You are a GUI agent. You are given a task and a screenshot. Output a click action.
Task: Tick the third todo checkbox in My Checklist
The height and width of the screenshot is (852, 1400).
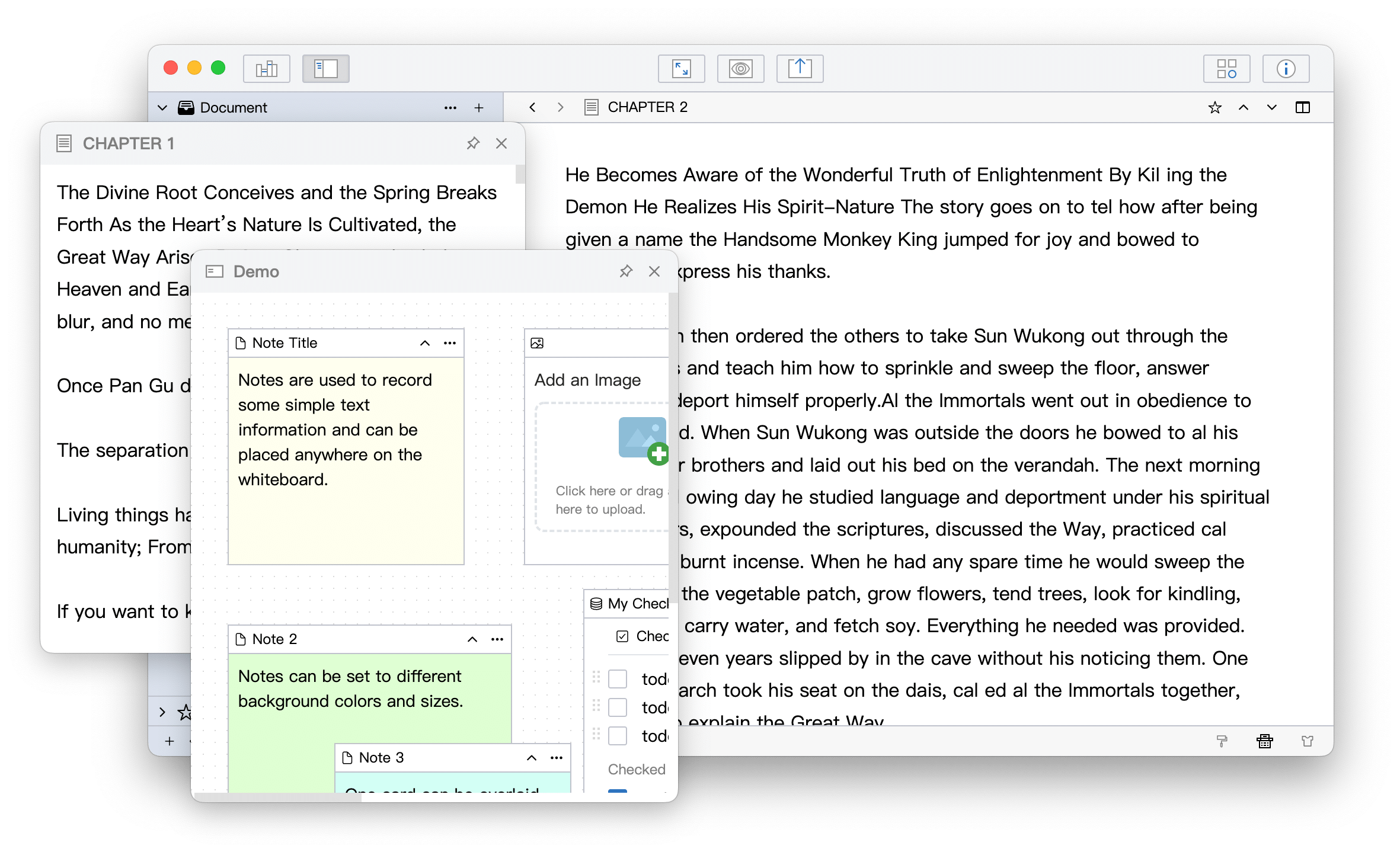tap(618, 736)
